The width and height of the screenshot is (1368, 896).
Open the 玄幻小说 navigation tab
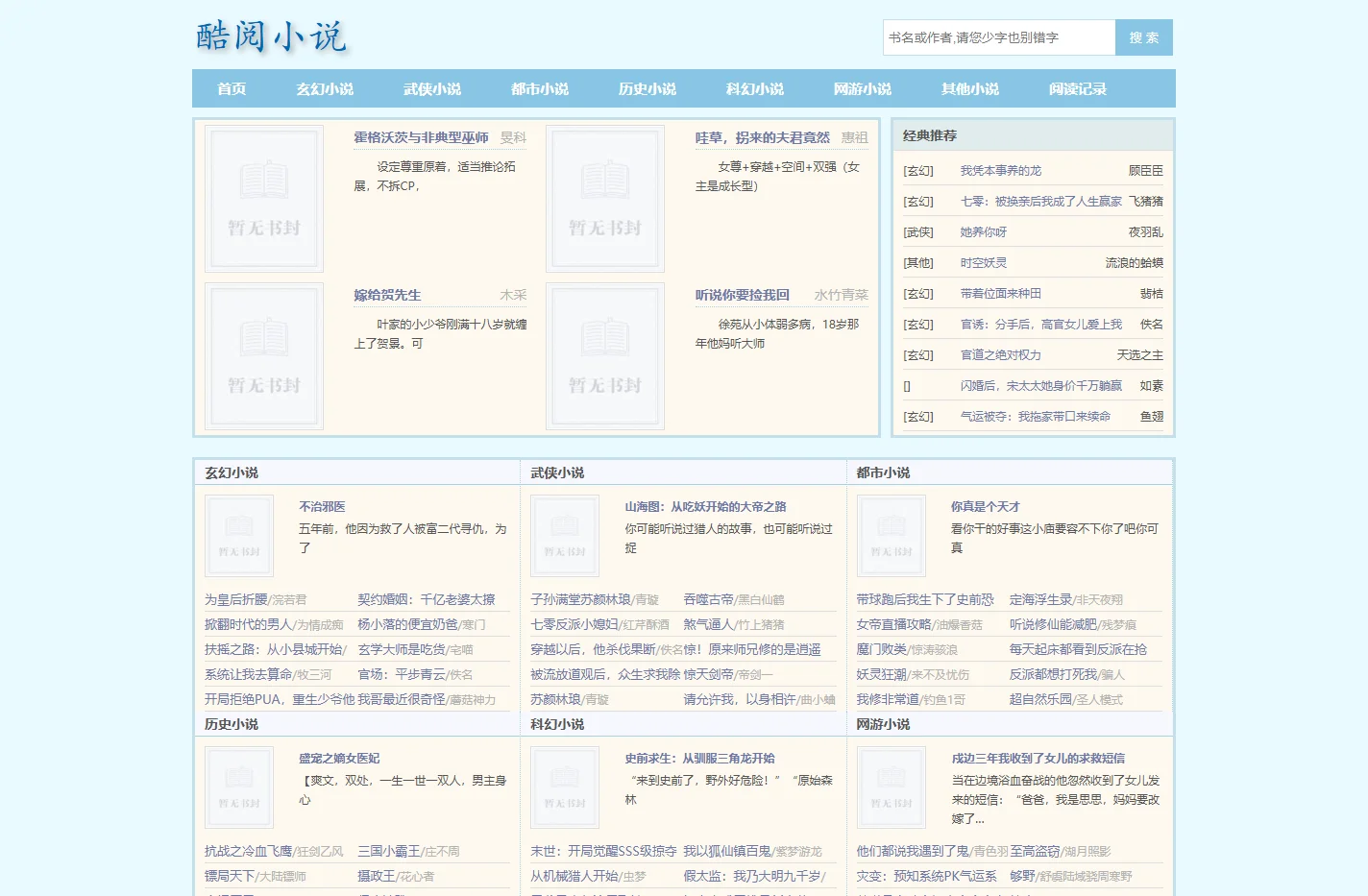325,88
